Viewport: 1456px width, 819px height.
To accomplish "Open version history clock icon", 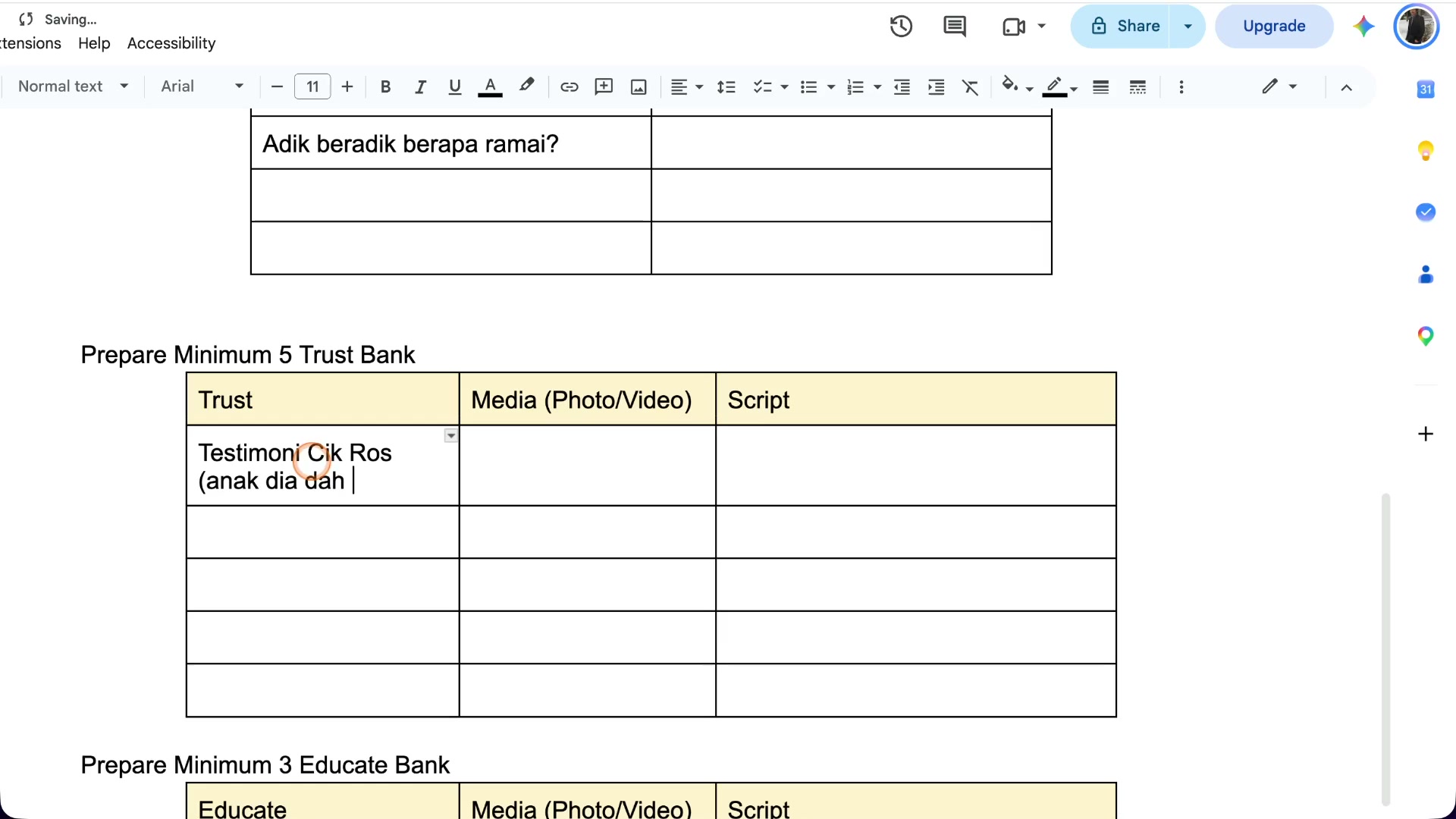I will (901, 27).
